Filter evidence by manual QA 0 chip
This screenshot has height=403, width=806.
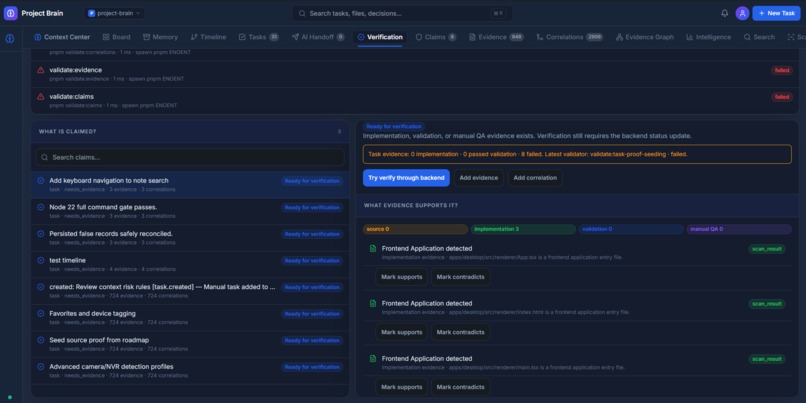[739, 229]
